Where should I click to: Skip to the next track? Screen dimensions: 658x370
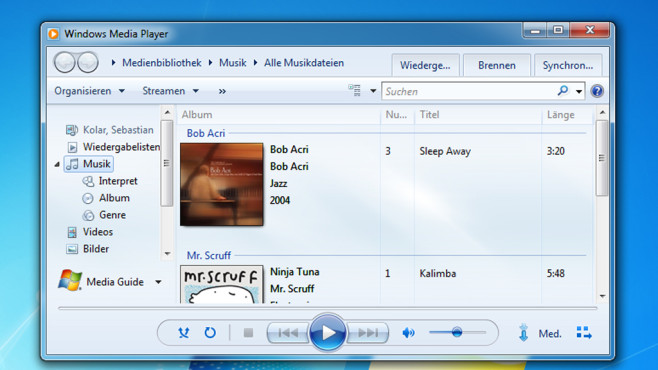tap(368, 333)
